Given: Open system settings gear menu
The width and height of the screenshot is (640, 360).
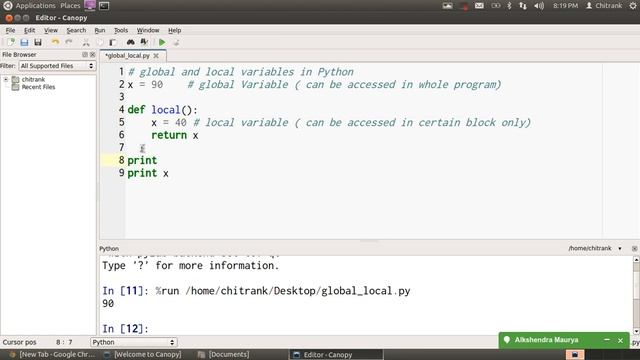Looking at the screenshot, I should (x=633, y=6).
